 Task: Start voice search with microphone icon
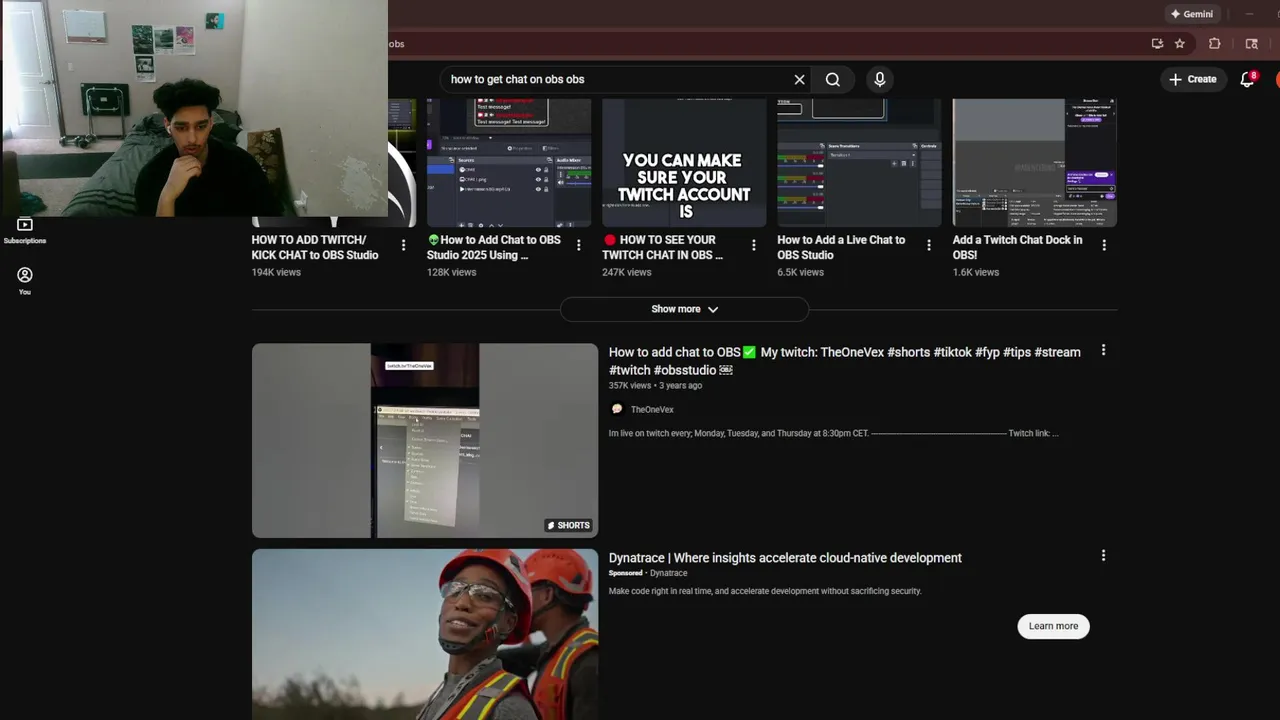pos(880,79)
